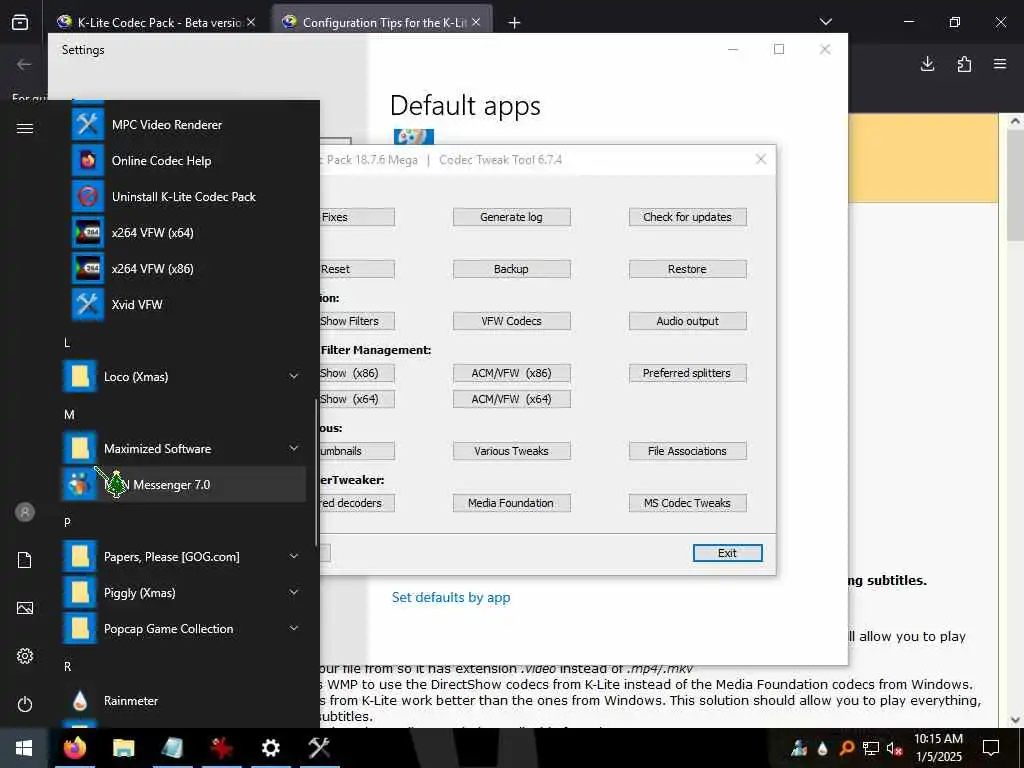Click the browser back arrow
This screenshot has width=1024, height=768.
(24, 64)
